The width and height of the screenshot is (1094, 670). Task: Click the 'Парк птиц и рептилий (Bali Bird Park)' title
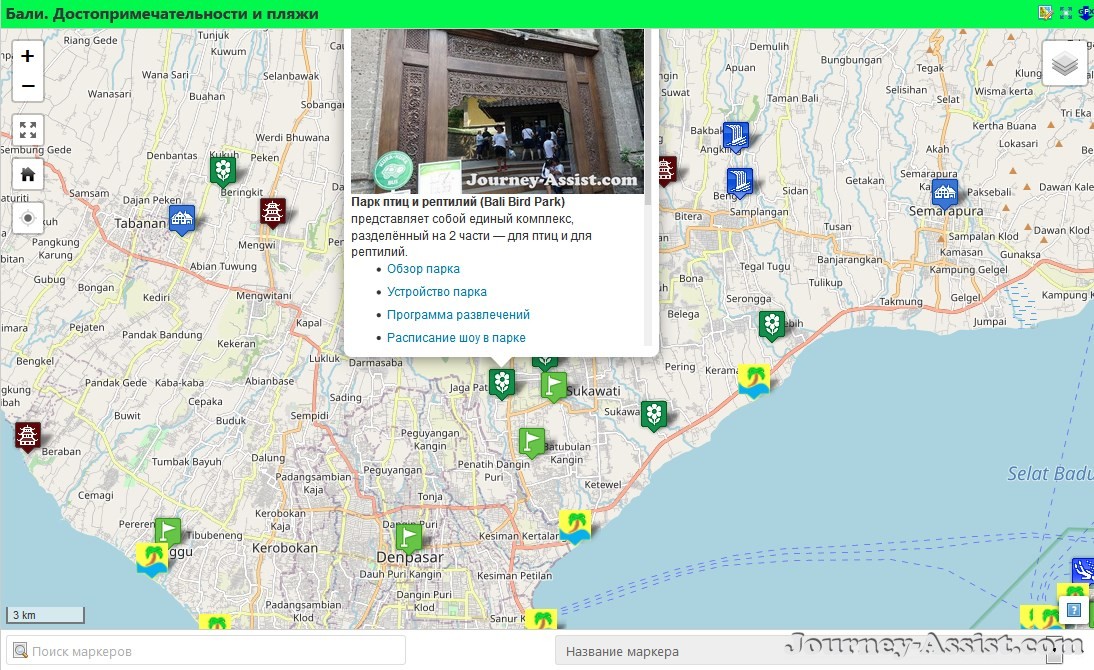tap(458, 202)
